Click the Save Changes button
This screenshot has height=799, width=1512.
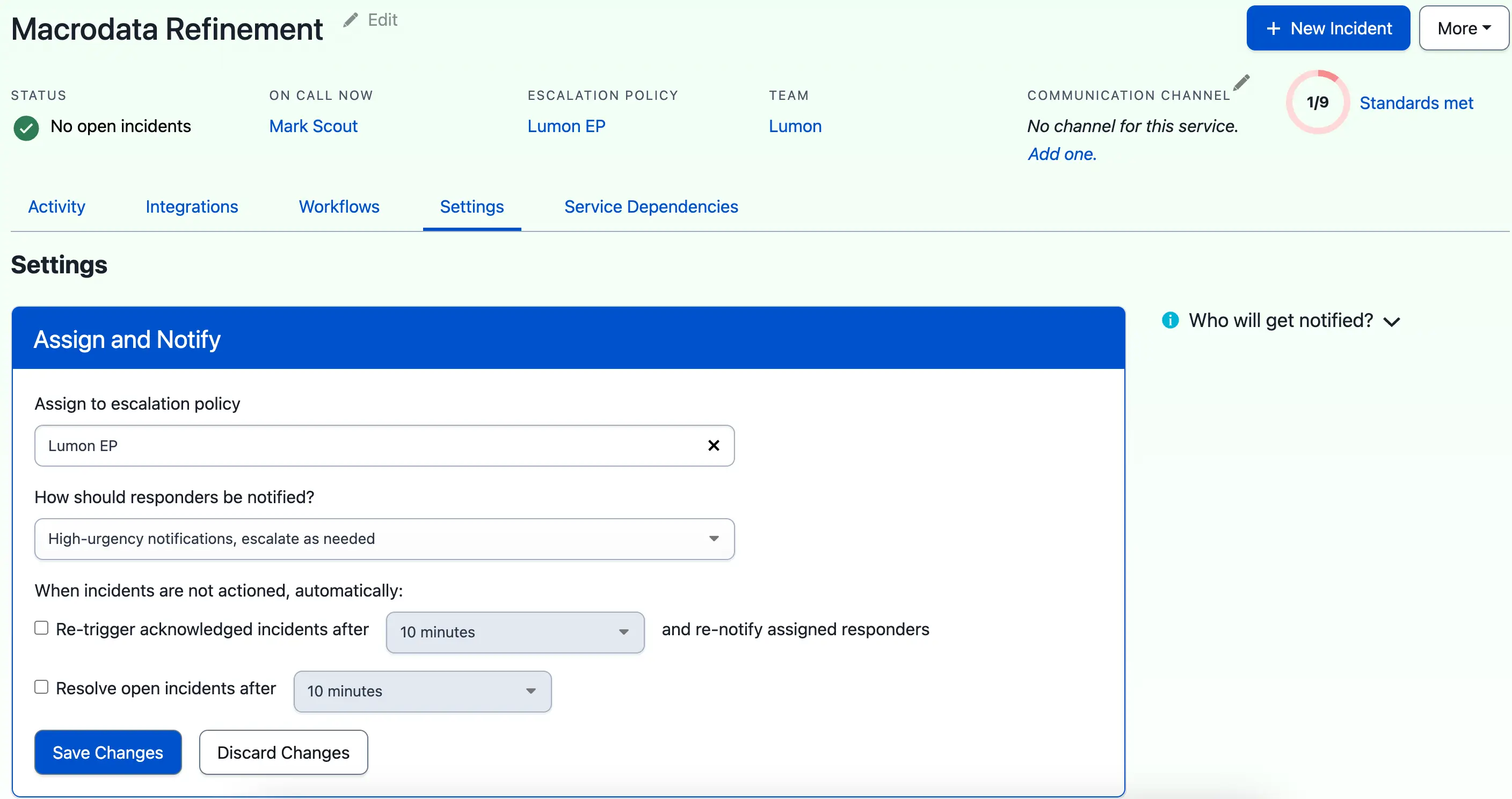[x=108, y=752]
